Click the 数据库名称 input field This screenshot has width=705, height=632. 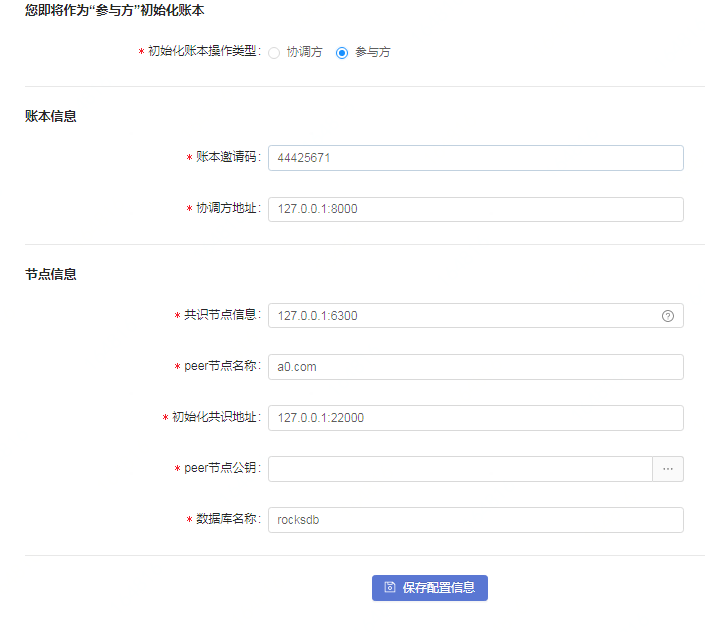click(x=476, y=520)
